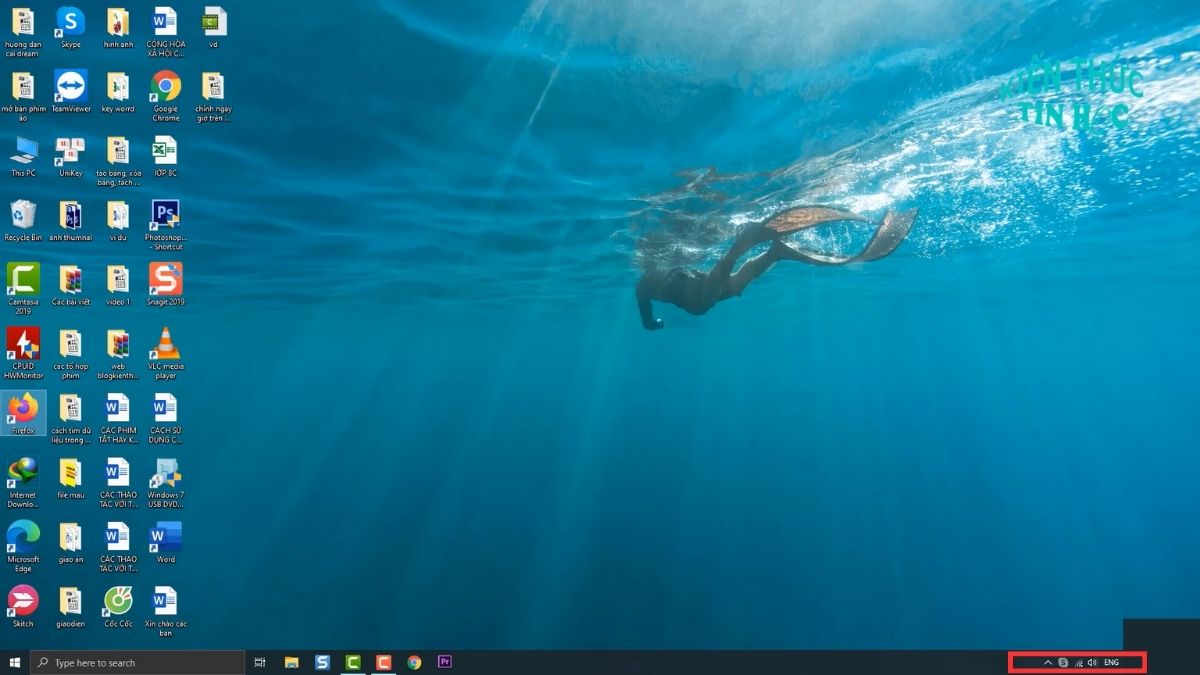
Task: Select the UniKey shortcut on desktop
Action: pyautogui.click(x=70, y=157)
